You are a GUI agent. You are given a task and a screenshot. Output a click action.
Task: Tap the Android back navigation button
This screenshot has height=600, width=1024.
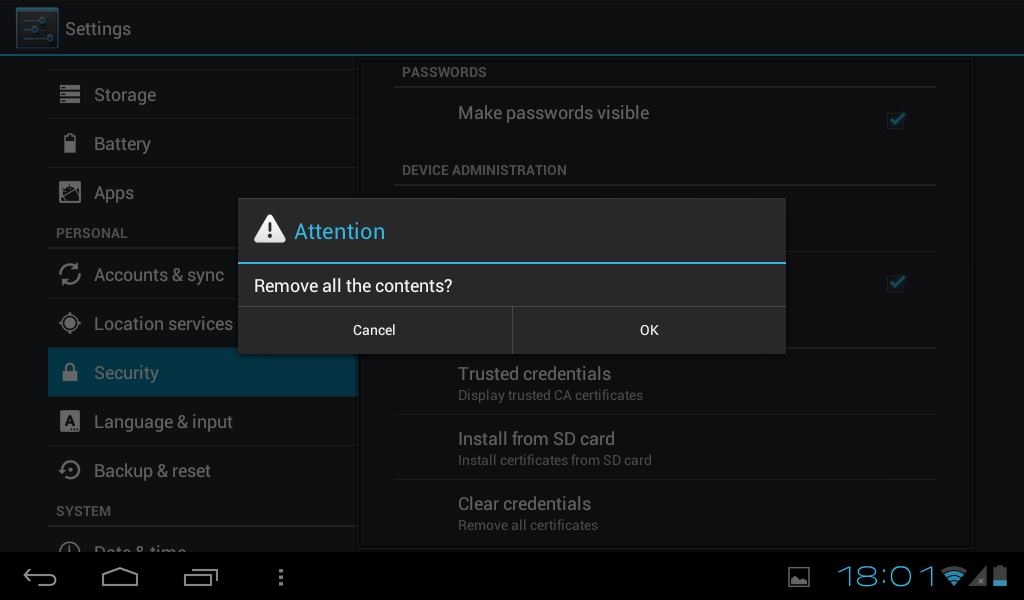coord(40,577)
